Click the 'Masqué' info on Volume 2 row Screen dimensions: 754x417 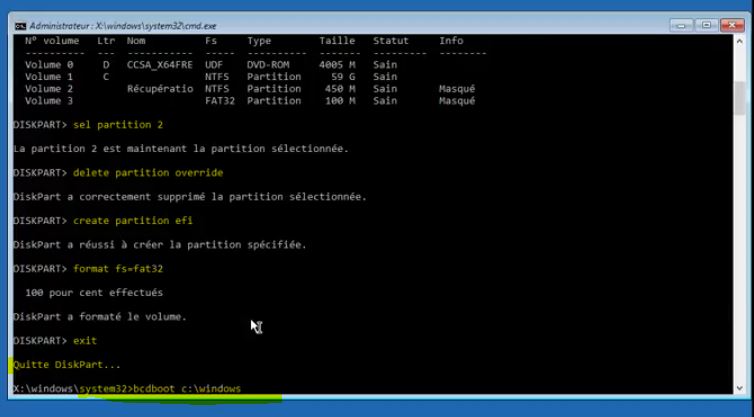pyautogui.click(x=457, y=89)
